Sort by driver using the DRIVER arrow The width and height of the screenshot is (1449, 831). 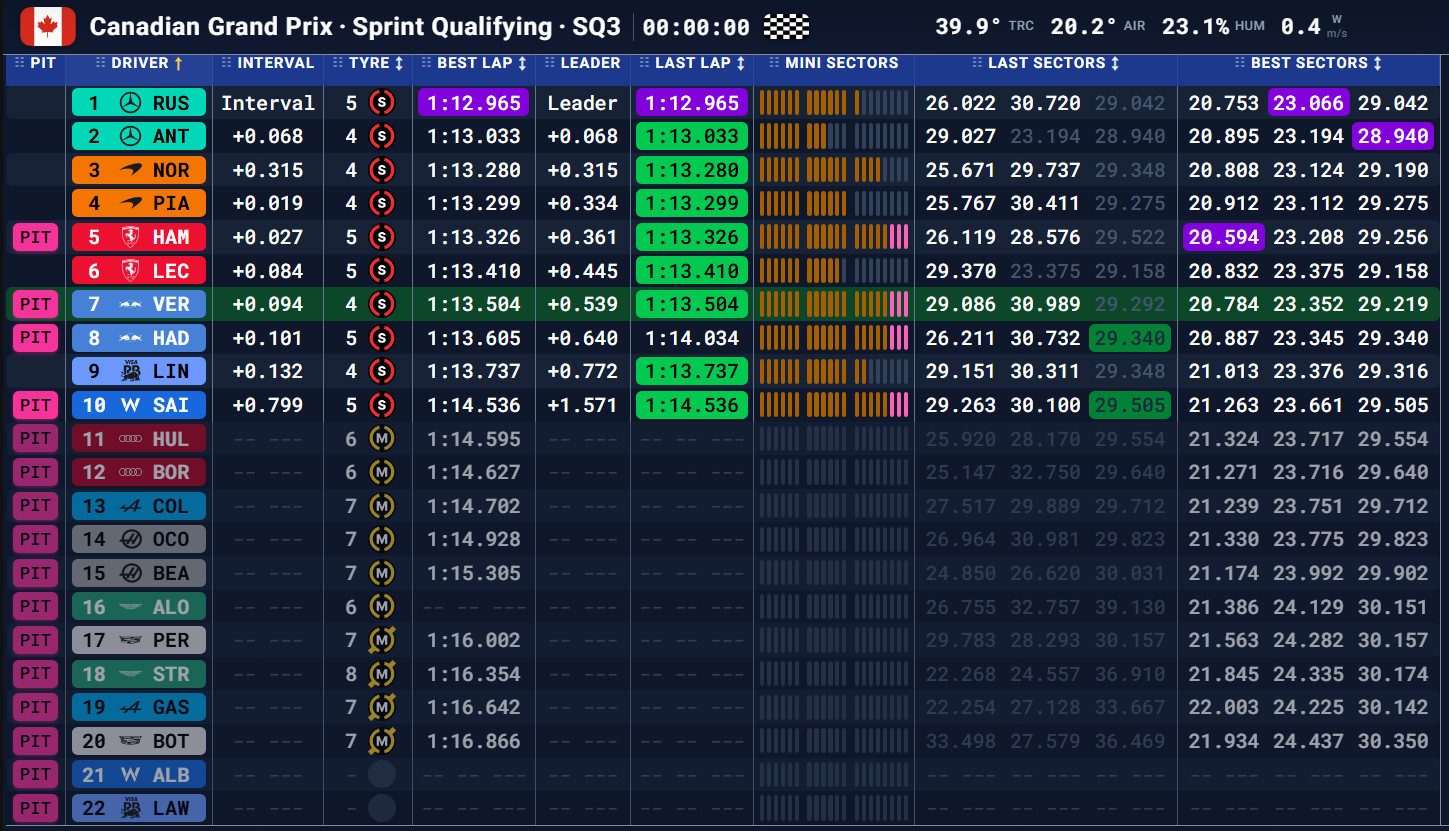coord(179,63)
